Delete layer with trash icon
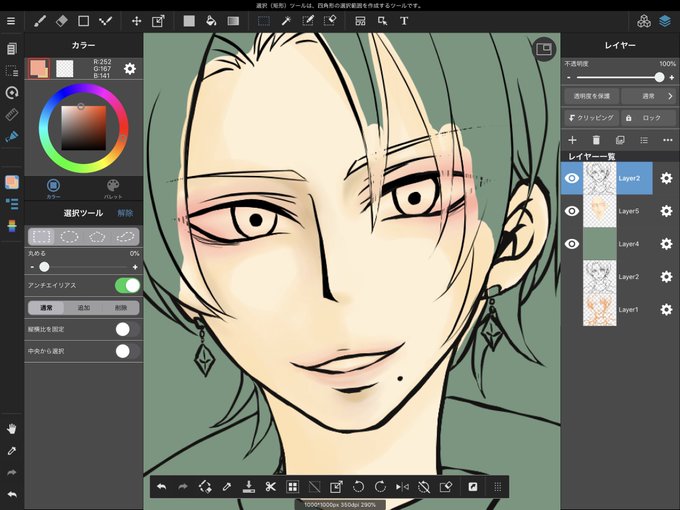The width and height of the screenshot is (680, 510). pyautogui.click(x=596, y=140)
